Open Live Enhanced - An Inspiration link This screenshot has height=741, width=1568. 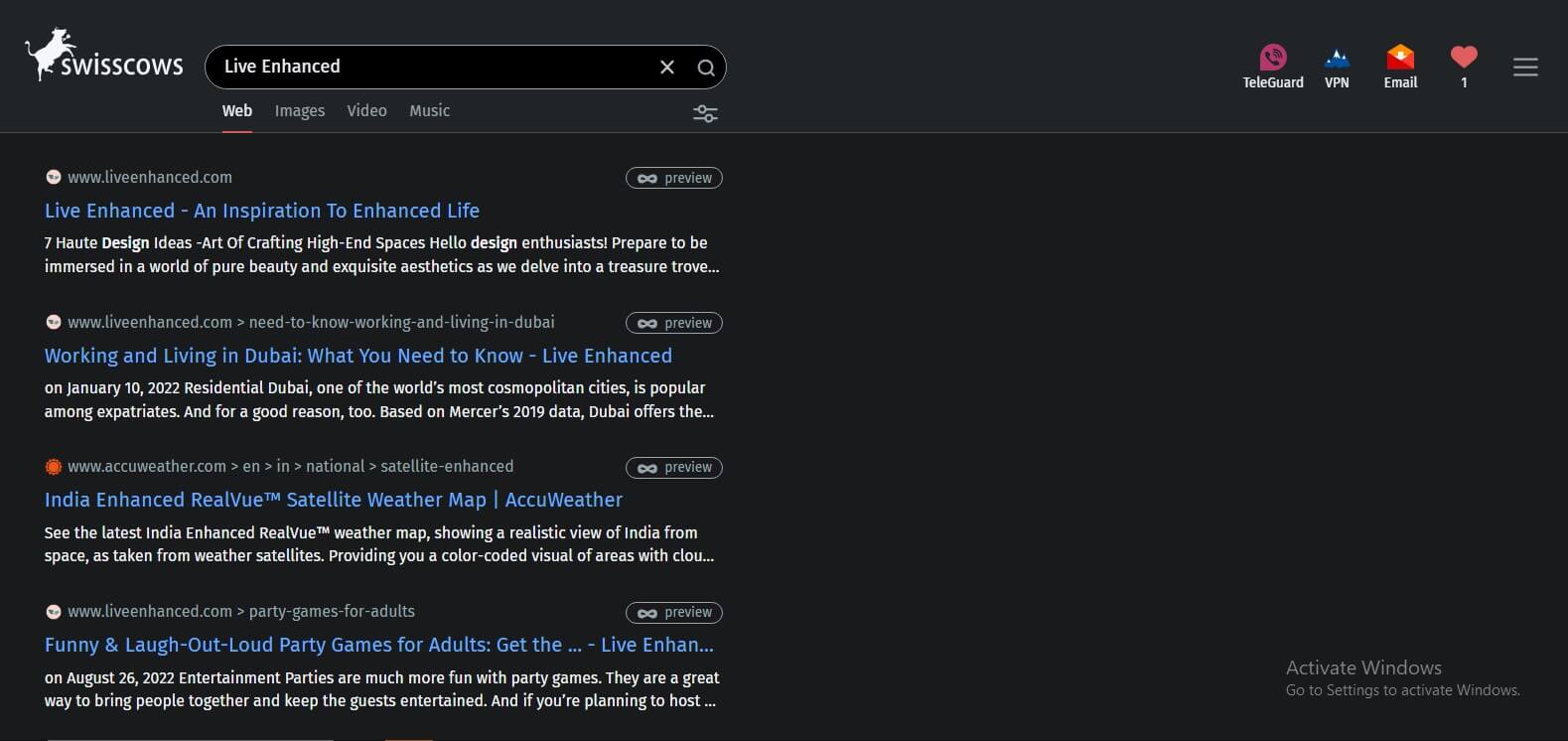262,211
